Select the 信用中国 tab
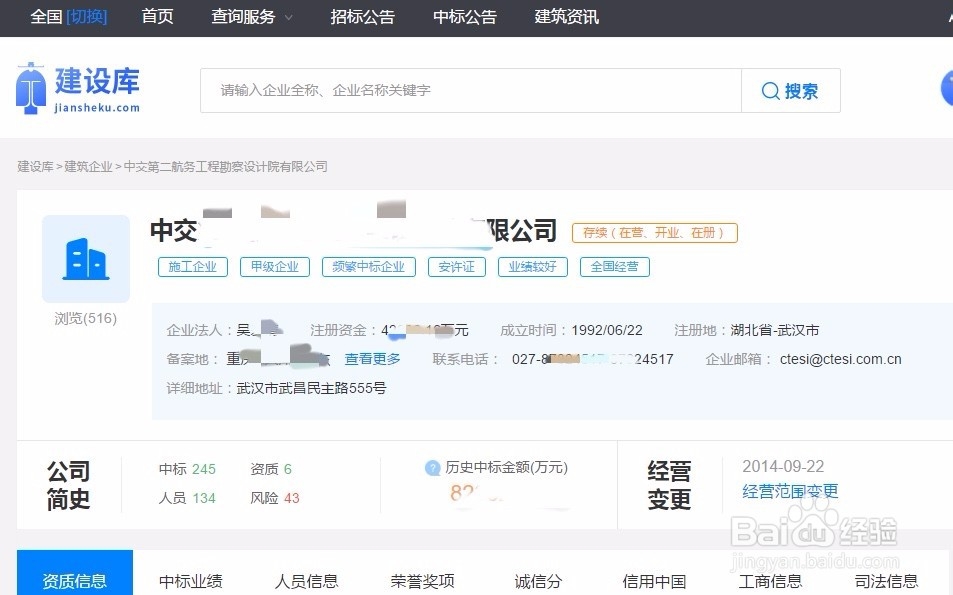This screenshot has width=953, height=595. point(655,582)
